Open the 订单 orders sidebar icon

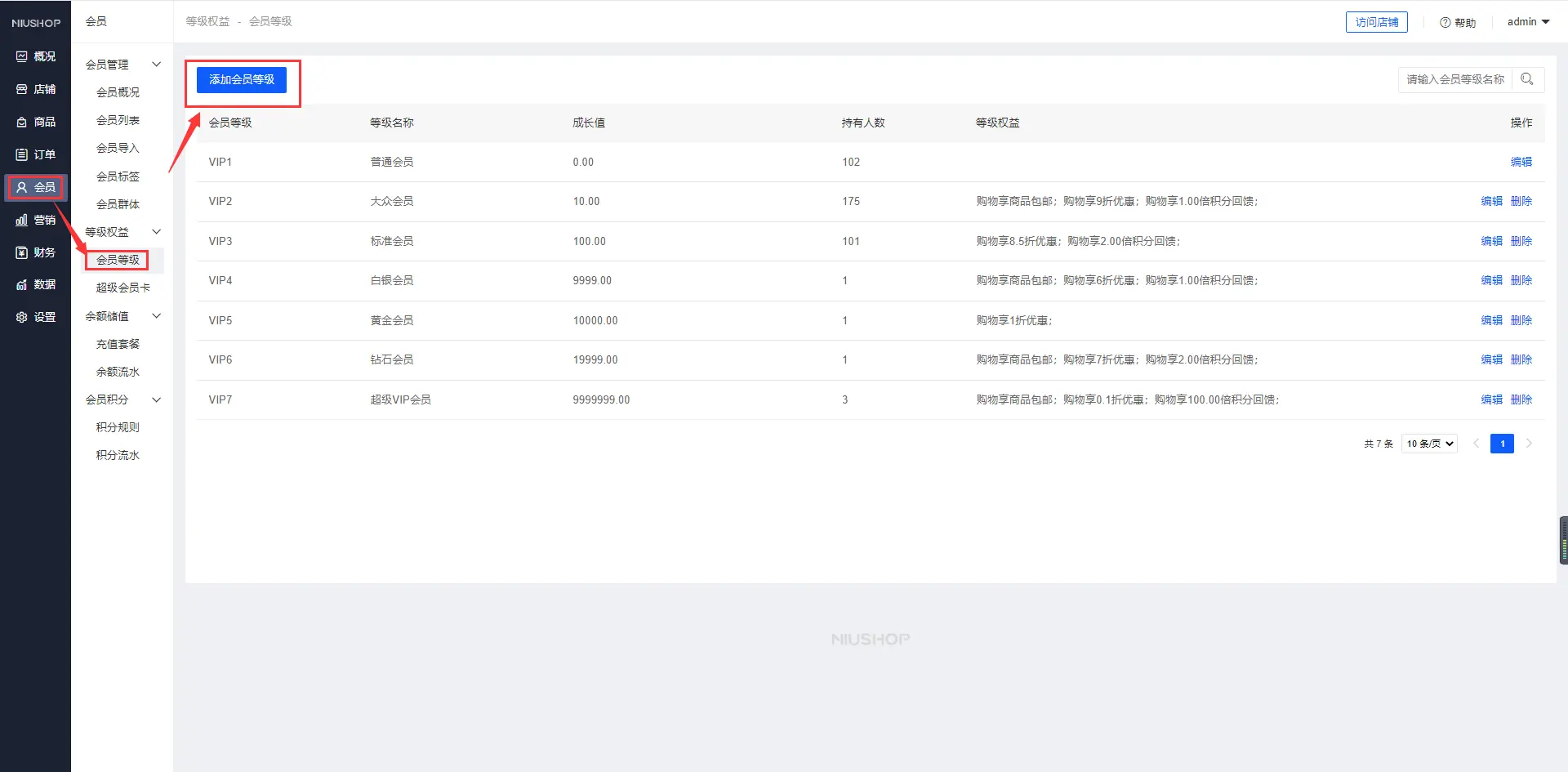coord(22,154)
